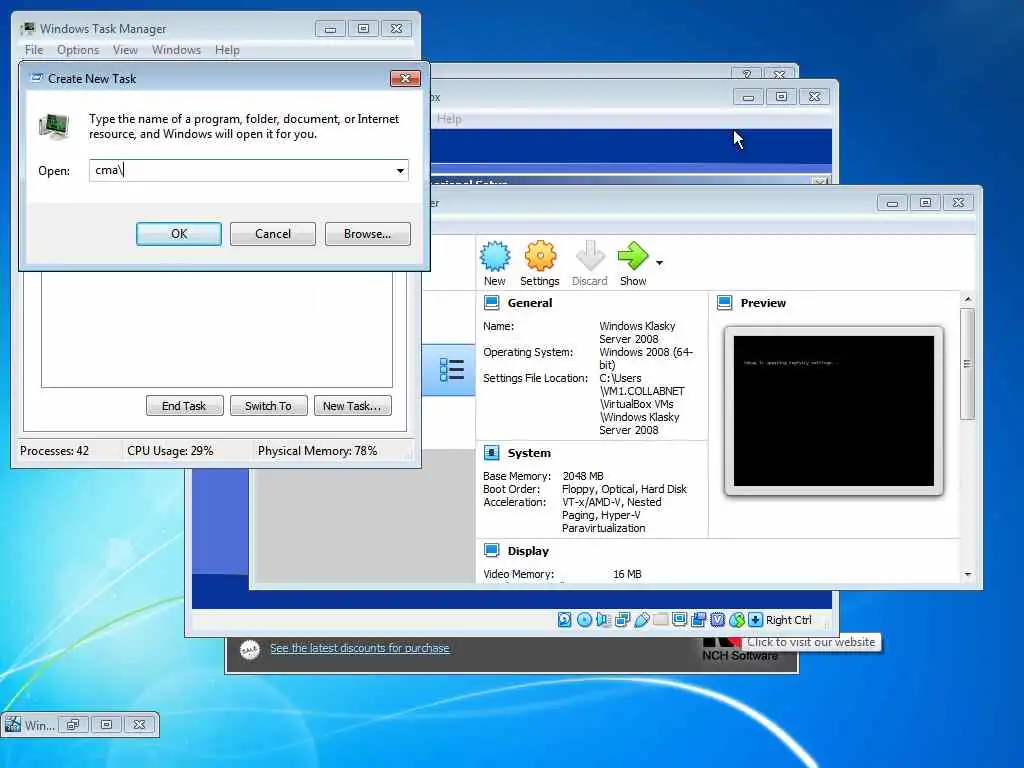The image size is (1024, 768).
Task: Click the Display section heading
Action: [528, 551]
